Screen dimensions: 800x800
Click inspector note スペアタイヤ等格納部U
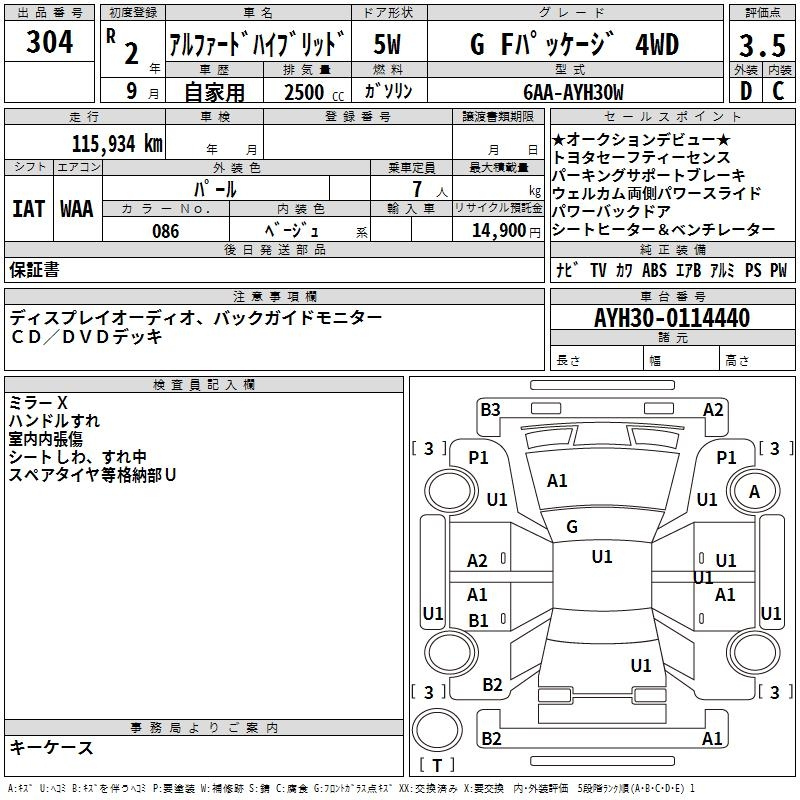[92, 474]
